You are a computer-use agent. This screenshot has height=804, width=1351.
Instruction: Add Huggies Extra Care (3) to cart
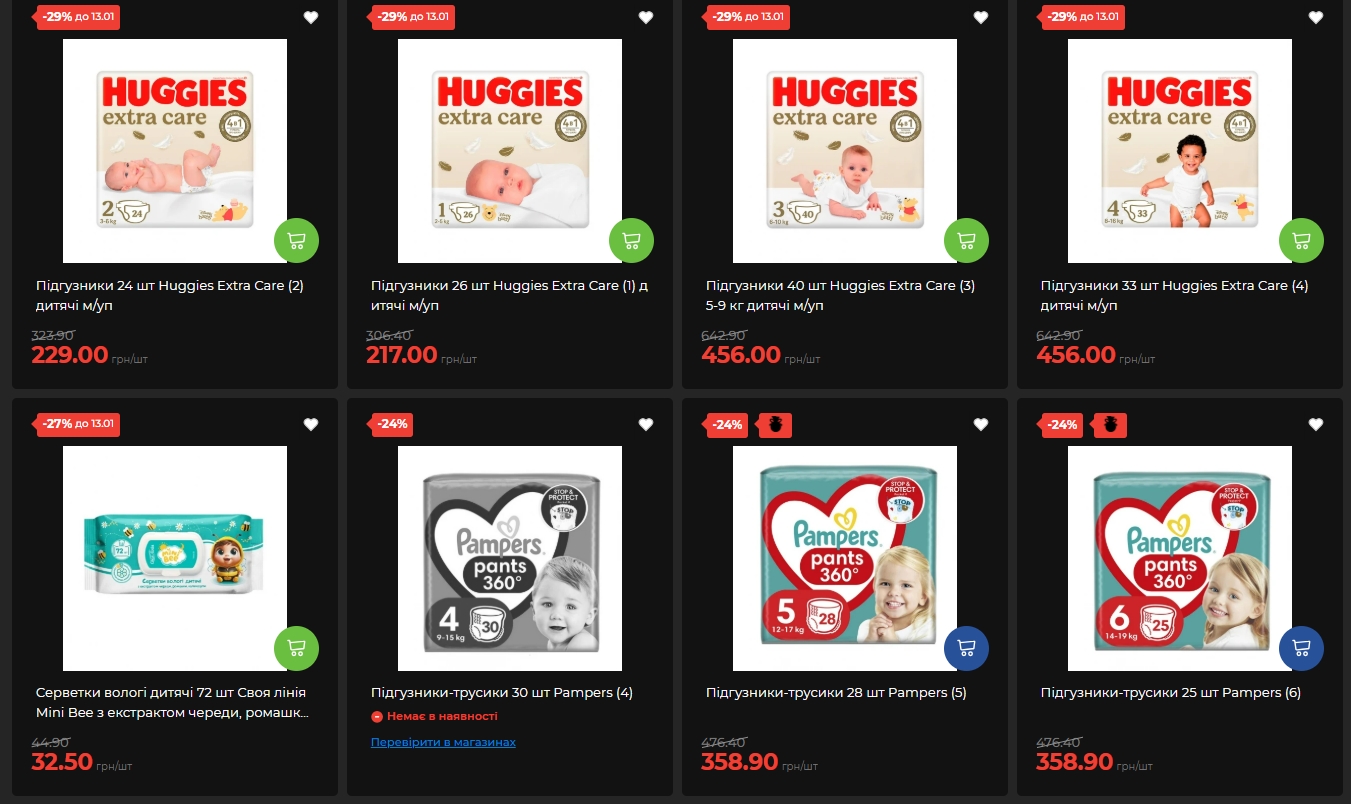[x=967, y=241]
